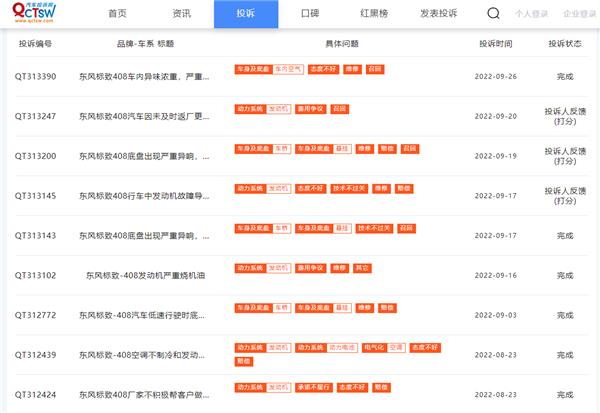The image size is (600, 413).
Task: Click 投诉人反馈(打分) status in row QT313247
Action: coord(565,116)
